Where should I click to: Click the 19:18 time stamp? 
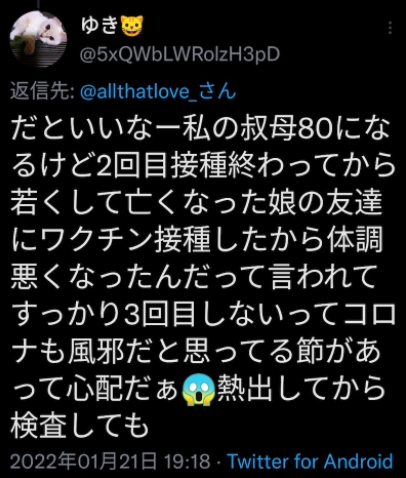point(188,462)
